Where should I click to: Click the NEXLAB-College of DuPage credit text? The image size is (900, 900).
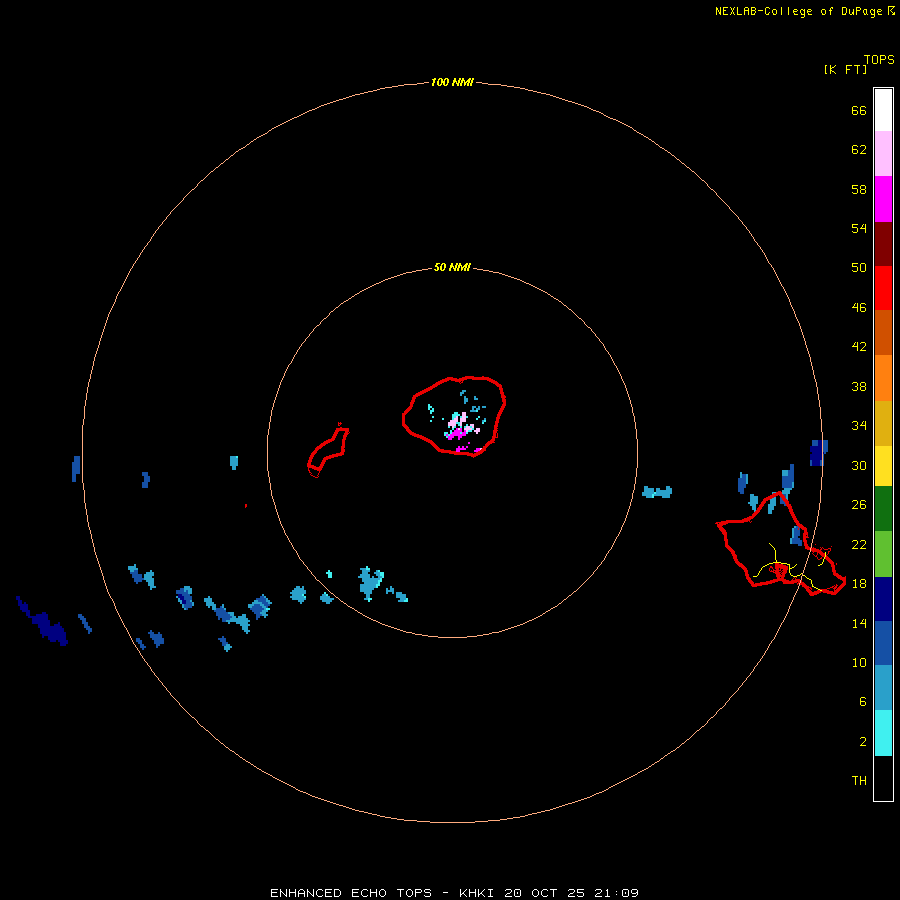798,11
